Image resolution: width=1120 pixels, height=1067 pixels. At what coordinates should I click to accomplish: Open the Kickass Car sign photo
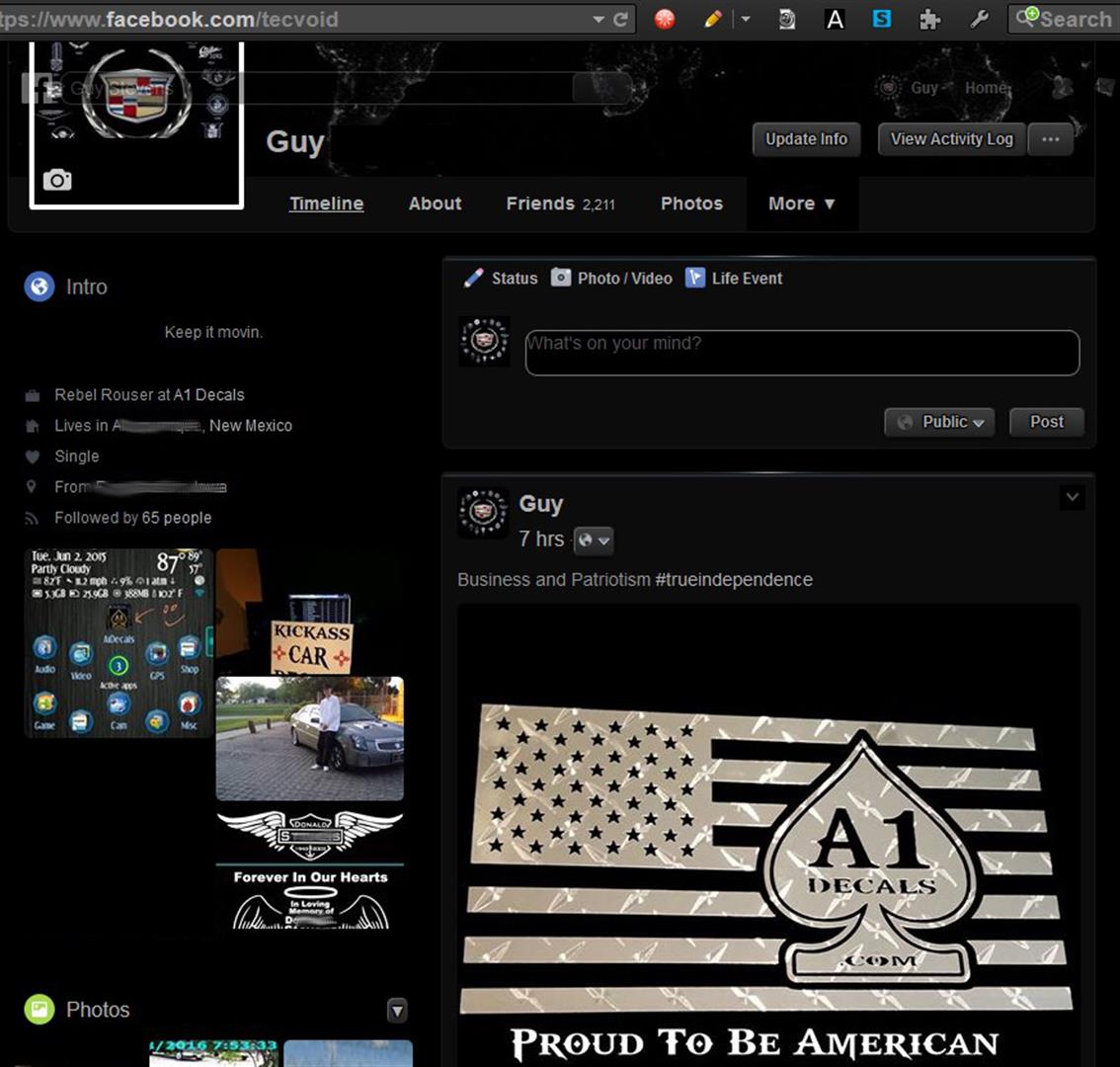310,611
